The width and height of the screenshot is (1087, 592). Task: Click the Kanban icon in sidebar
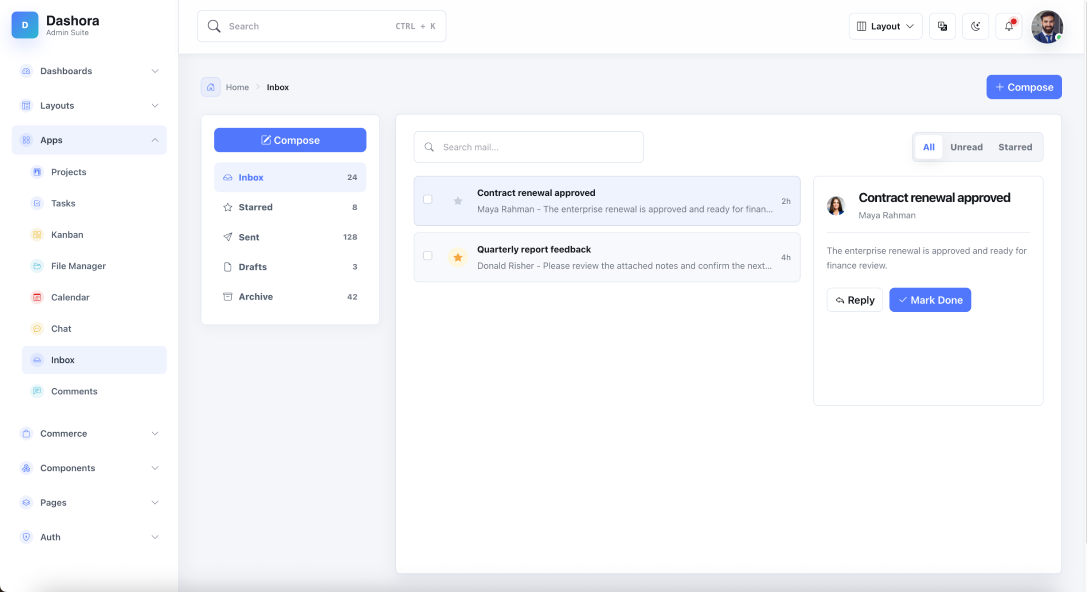[37, 234]
